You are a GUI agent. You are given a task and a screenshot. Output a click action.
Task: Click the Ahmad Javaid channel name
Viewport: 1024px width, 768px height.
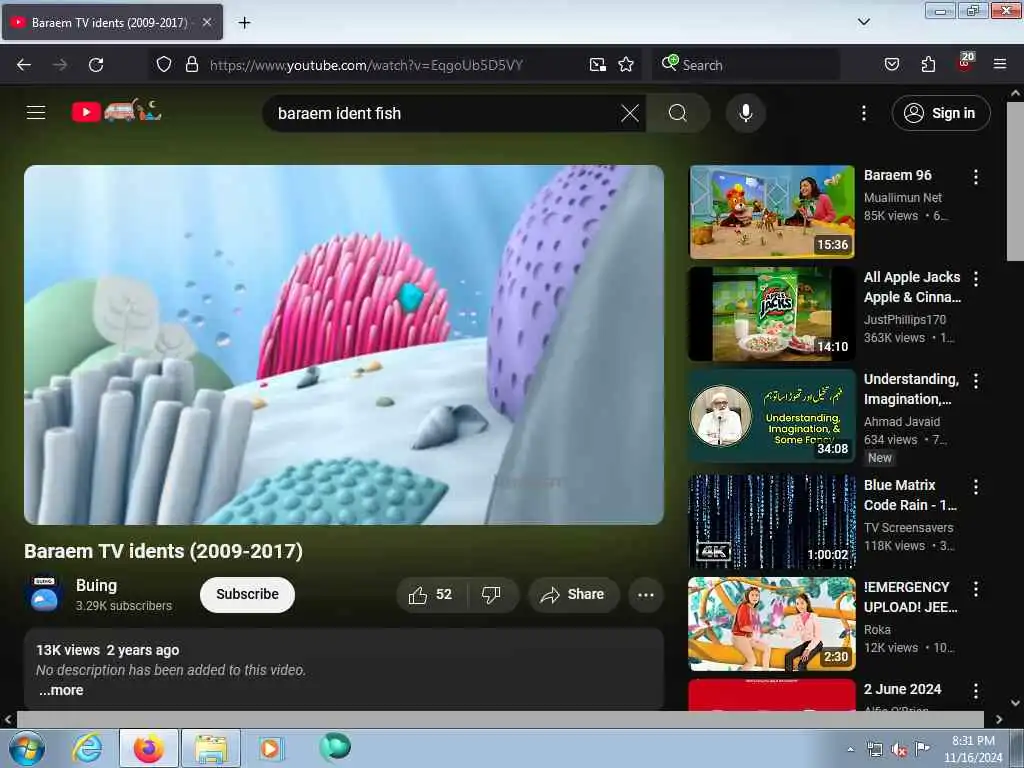pyautogui.click(x=902, y=422)
